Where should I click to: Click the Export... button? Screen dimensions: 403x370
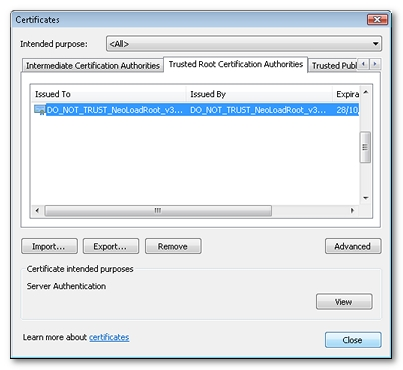[111, 246]
